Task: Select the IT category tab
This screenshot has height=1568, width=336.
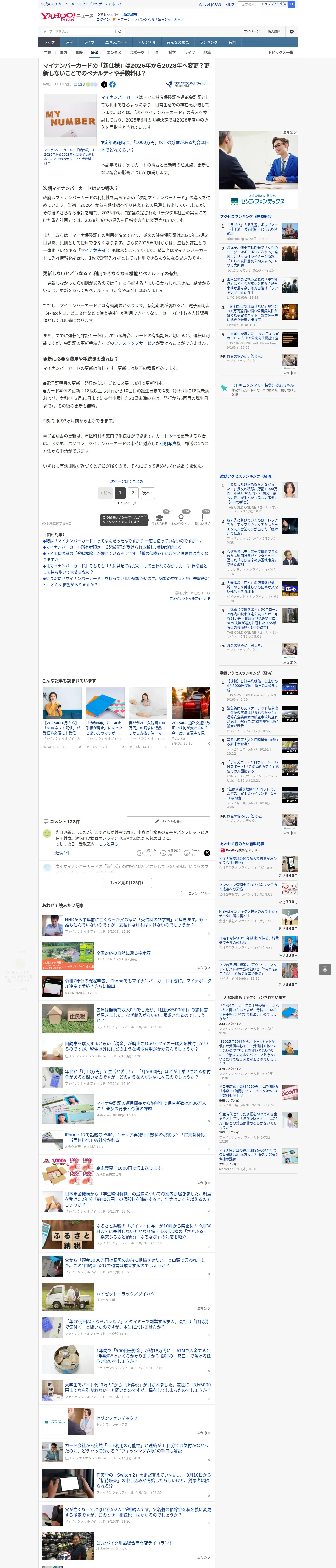Action: pyautogui.click(x=156, y=53)
